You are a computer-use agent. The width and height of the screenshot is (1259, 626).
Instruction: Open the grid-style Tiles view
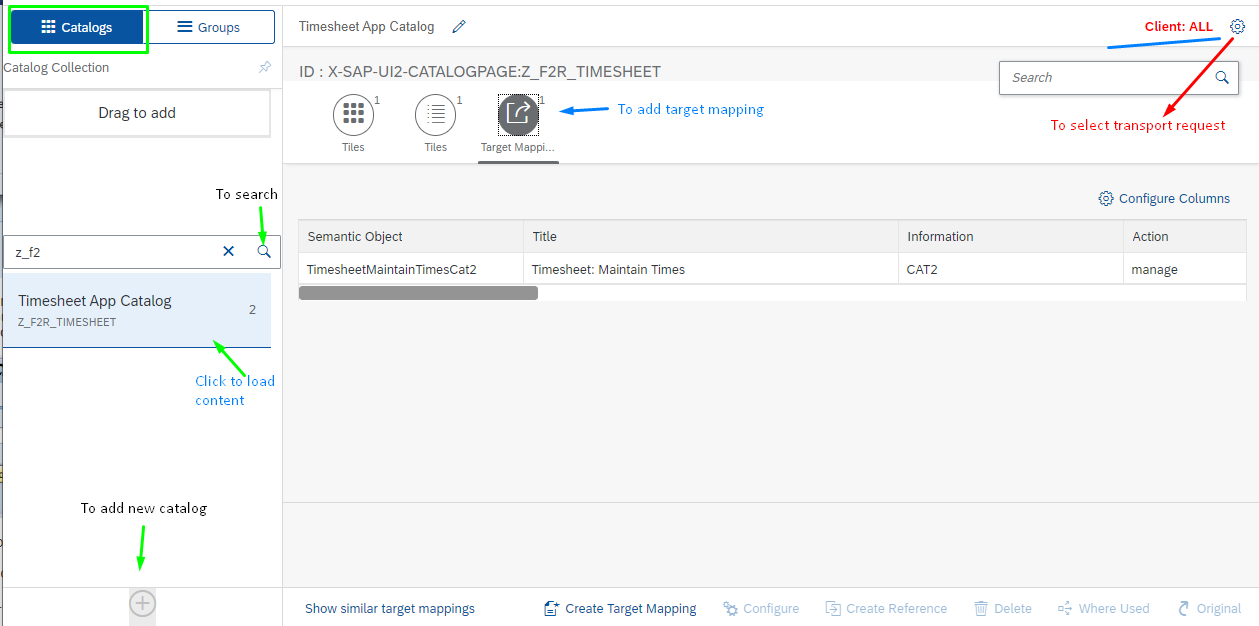point(353,114)
